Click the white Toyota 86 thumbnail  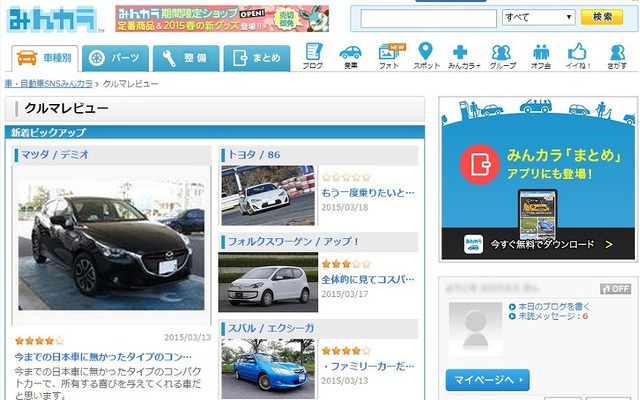[x=268, y=196]
